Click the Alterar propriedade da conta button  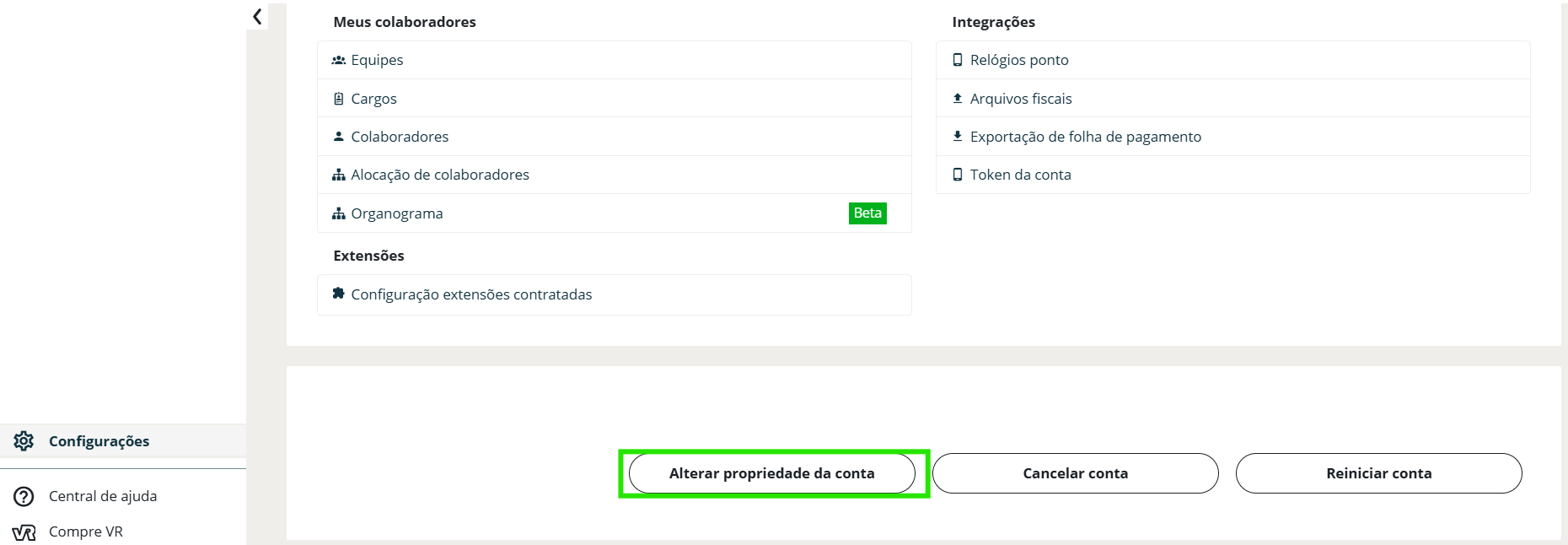click(x=771, y=473)
